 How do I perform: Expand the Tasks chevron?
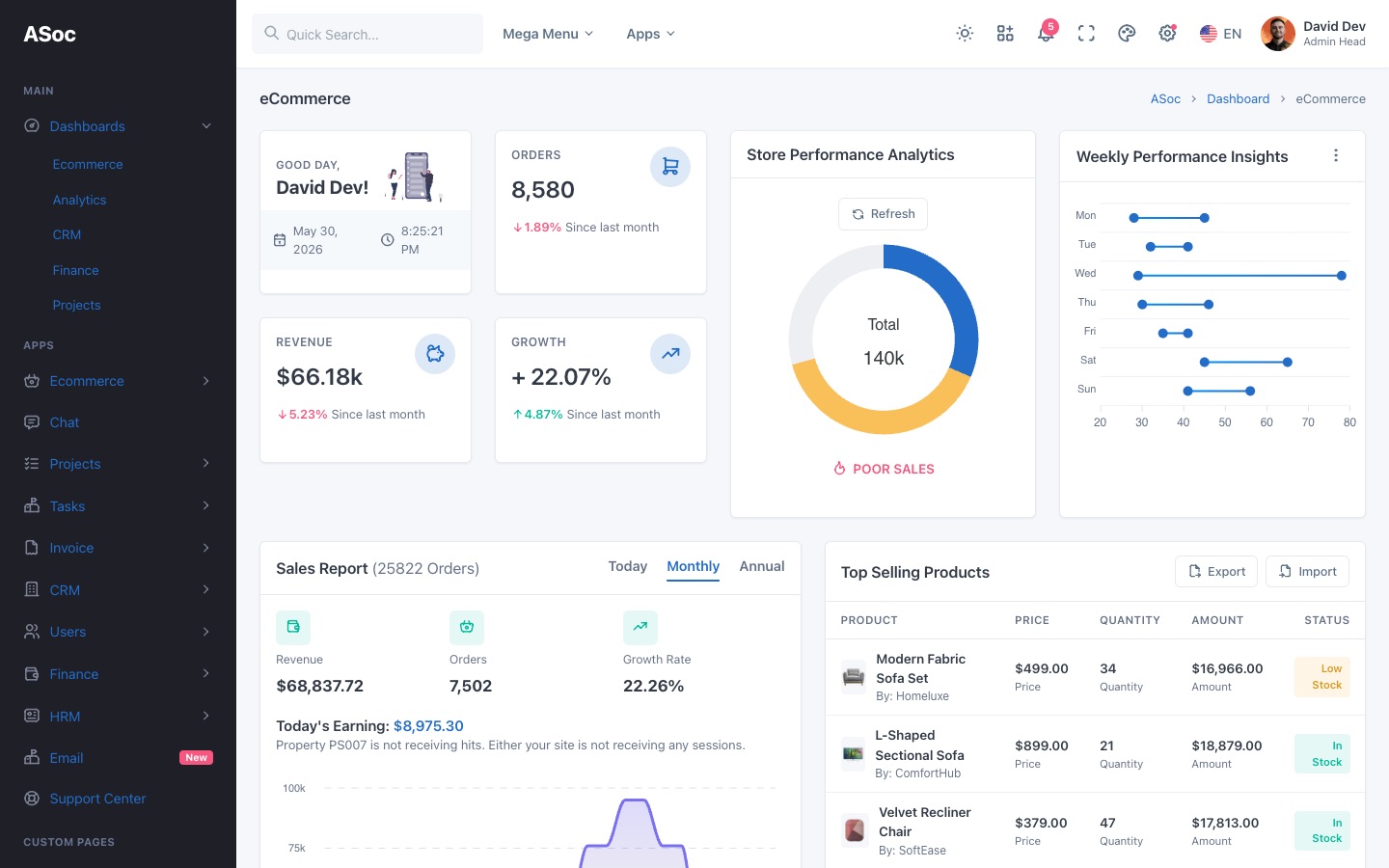205,506
